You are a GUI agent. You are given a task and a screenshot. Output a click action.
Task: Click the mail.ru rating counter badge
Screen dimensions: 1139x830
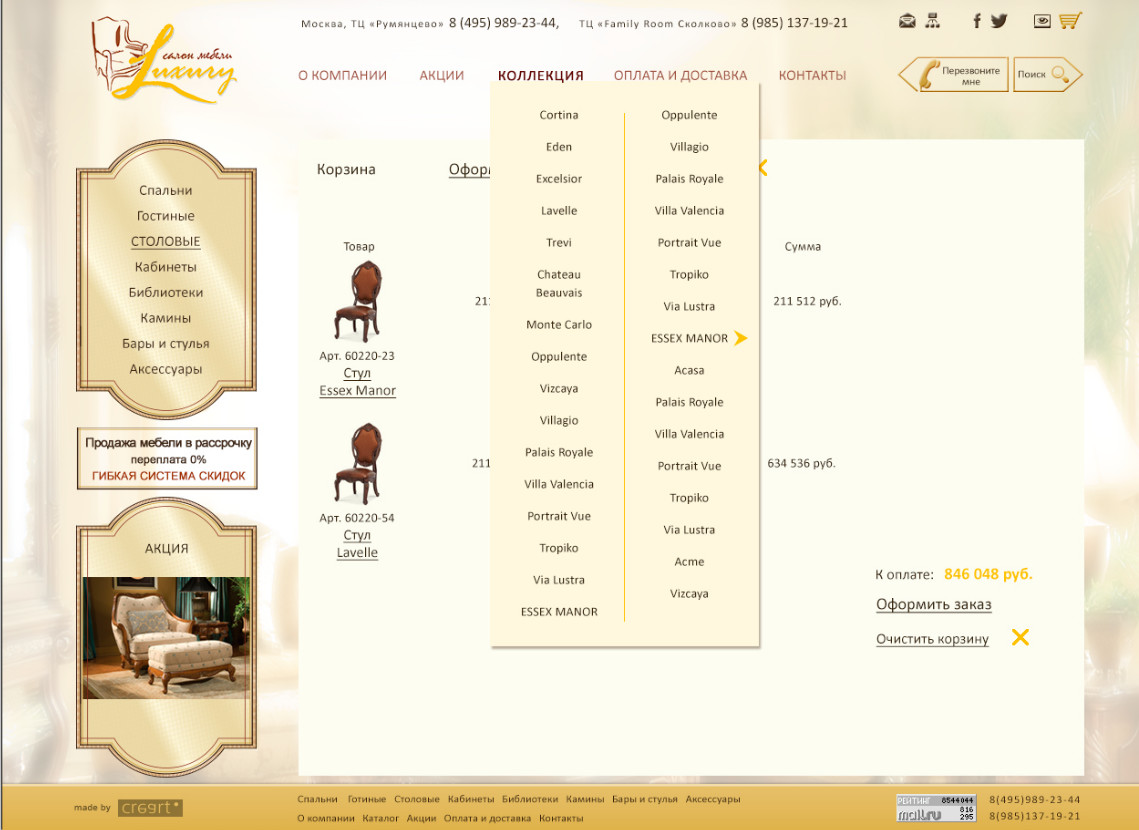(936, 807)
